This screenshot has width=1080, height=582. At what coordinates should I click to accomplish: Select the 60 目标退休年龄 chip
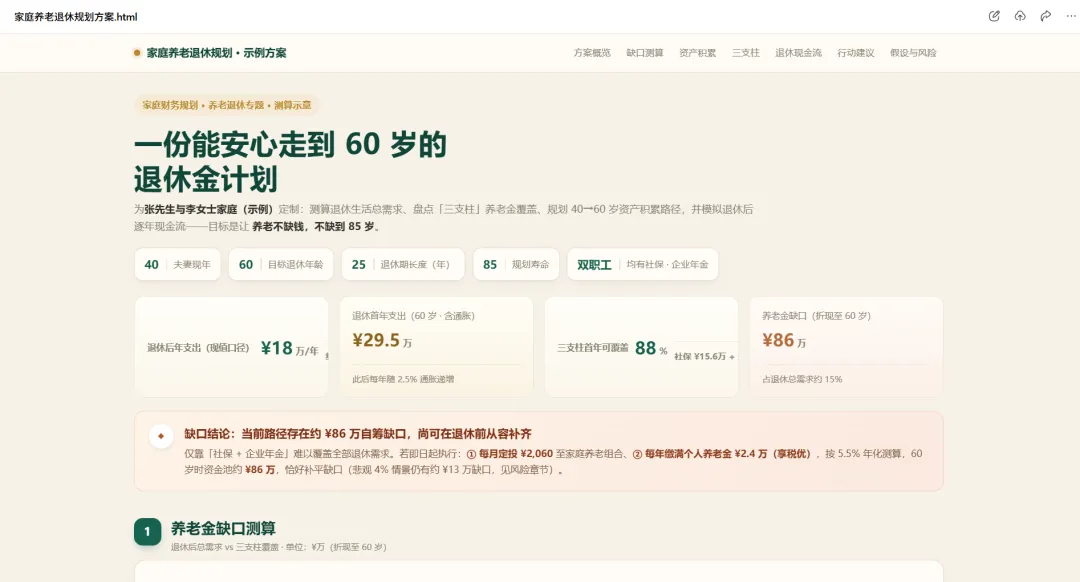[281, 264]
